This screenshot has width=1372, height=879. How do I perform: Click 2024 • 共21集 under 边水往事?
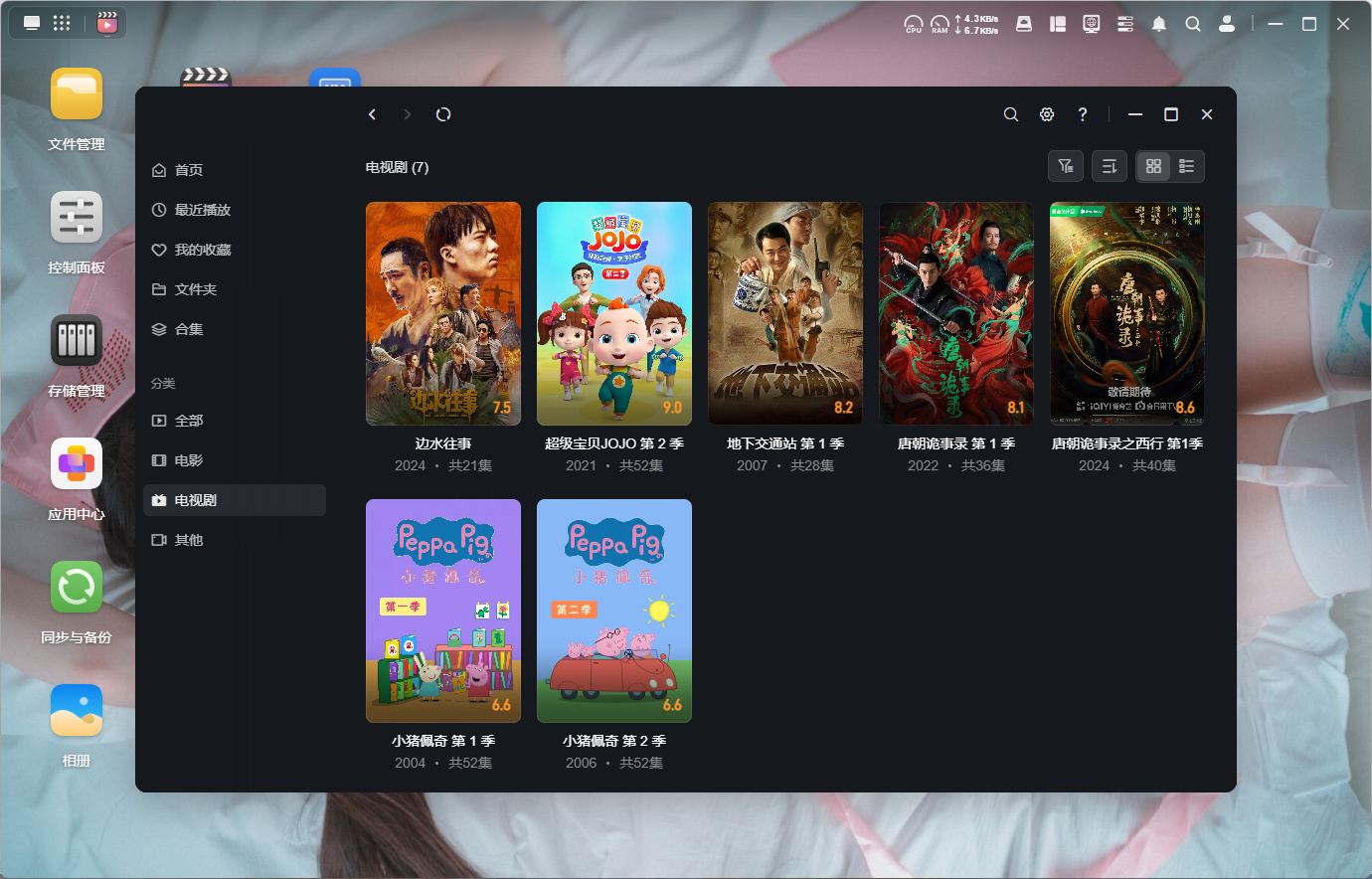tap(443, 465)
